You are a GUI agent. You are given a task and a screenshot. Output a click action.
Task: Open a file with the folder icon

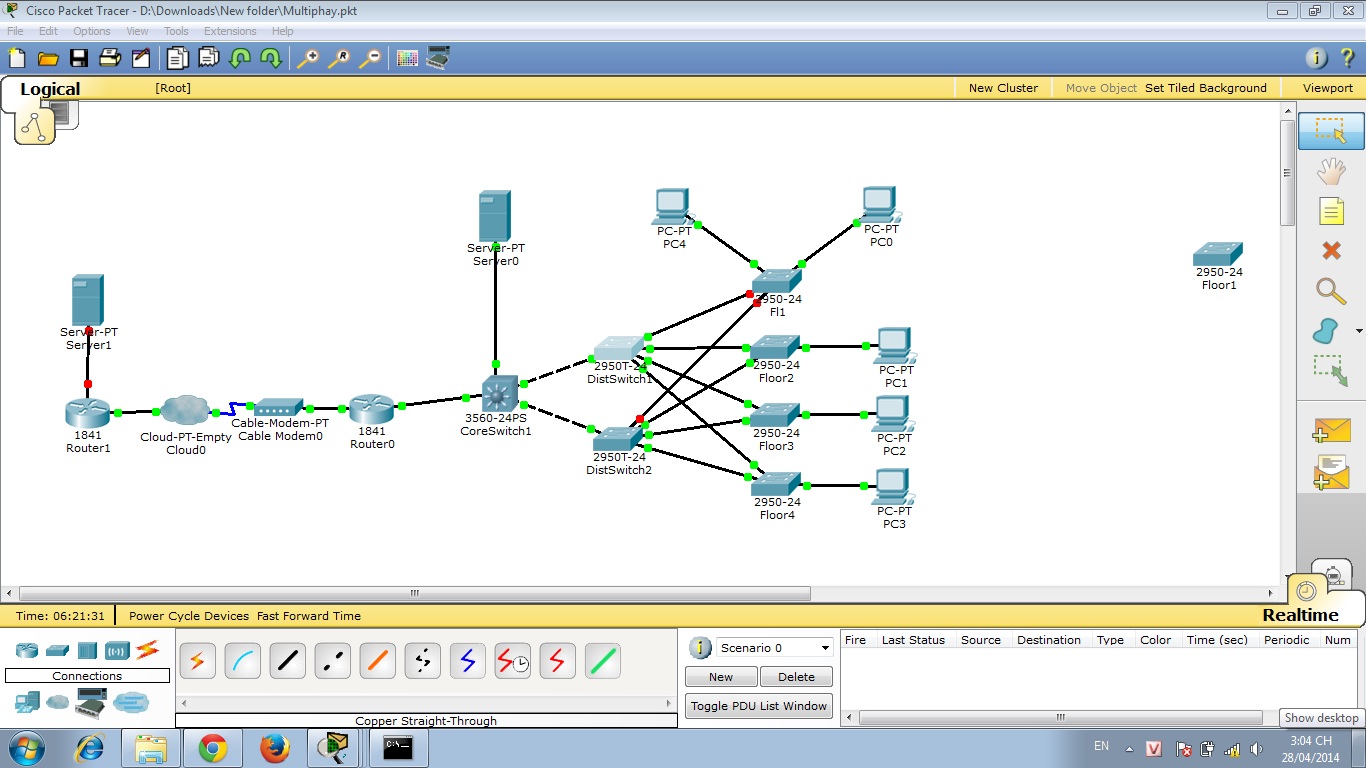pos(48,58)
